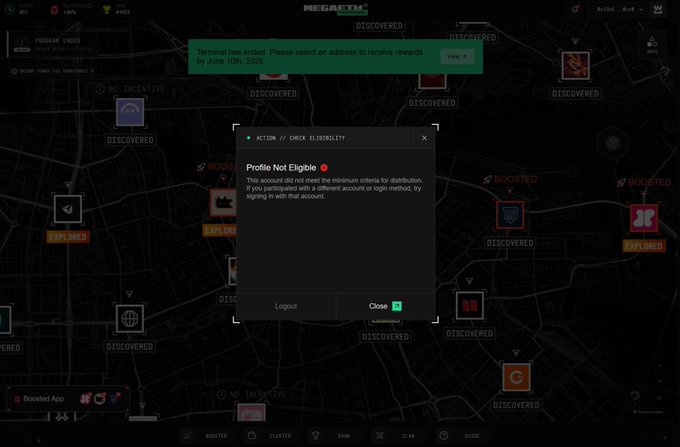The height and width of the screenshot is (447, 680).
Task: Select the spiky creature boosted app marker
Action: [x=223, y=202]
